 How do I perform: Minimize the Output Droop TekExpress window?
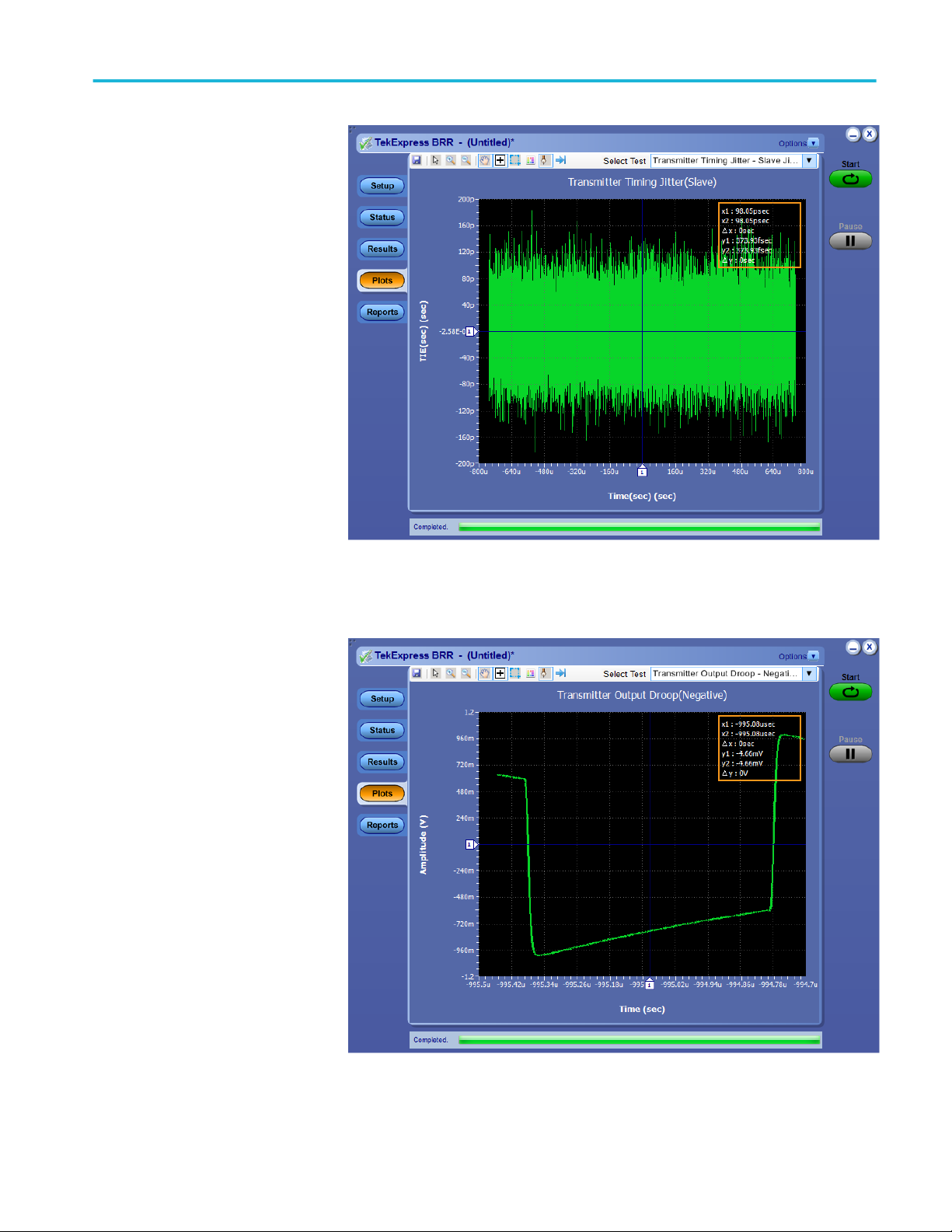coord(853,647)
